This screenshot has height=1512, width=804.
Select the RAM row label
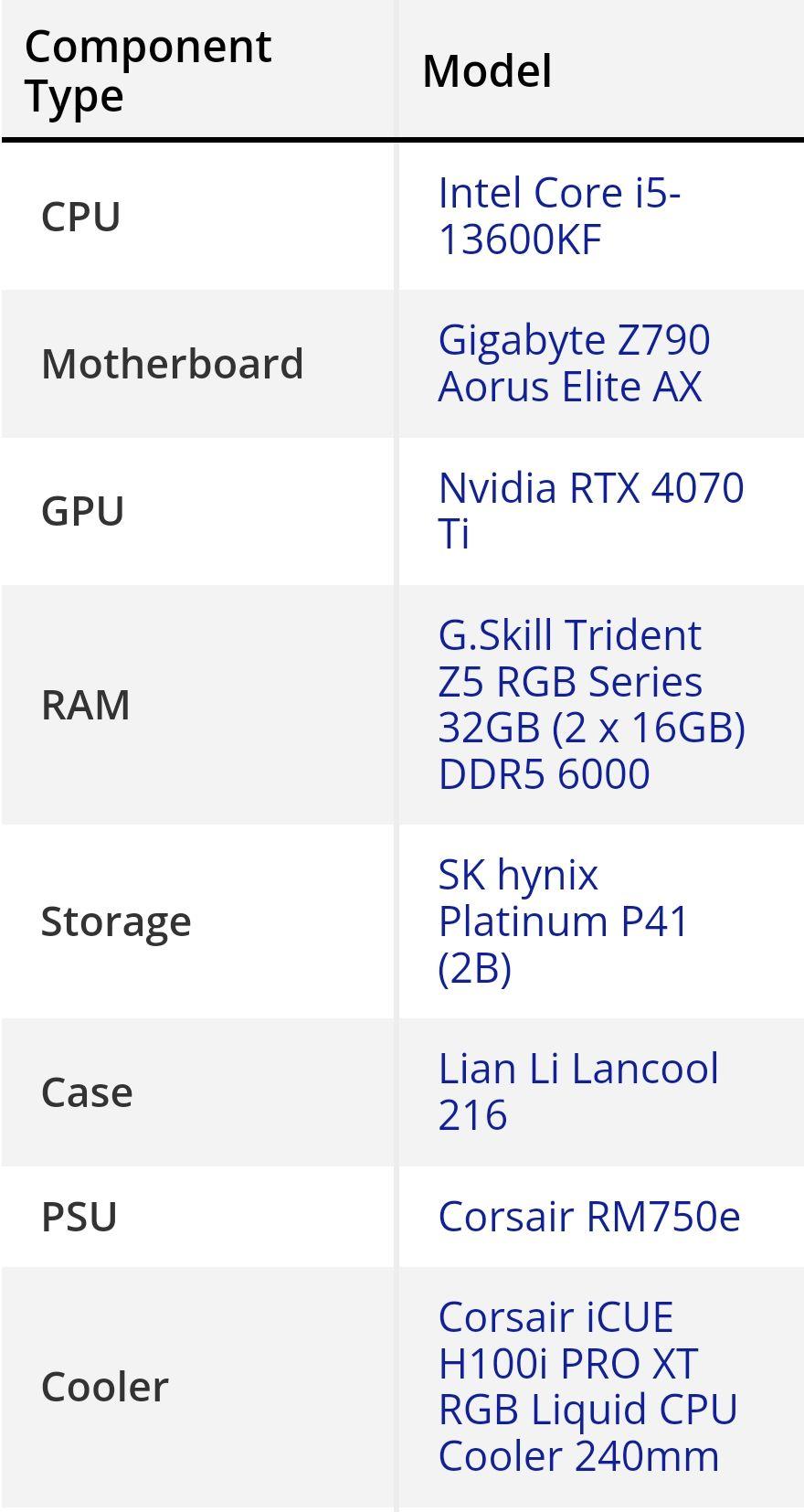[85, 704]
